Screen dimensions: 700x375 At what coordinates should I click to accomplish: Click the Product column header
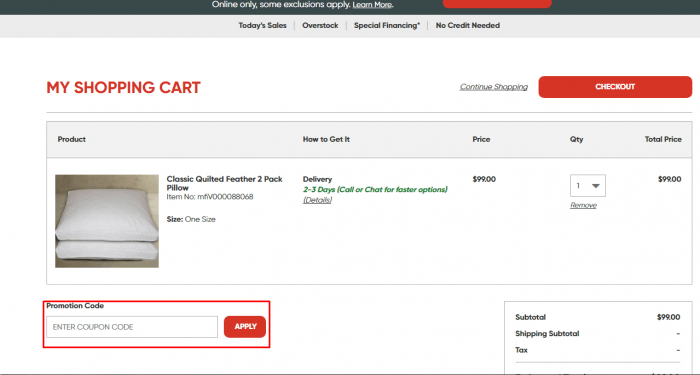pyautogui.click(x=71, y=139)
